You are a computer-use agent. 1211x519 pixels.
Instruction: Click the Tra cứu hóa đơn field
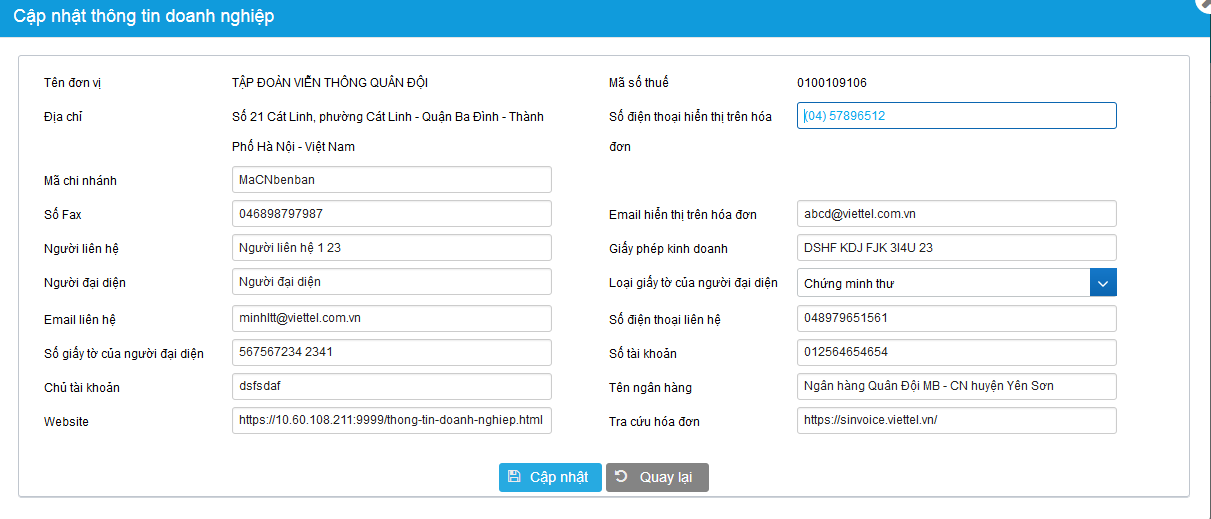coord(956,421)
